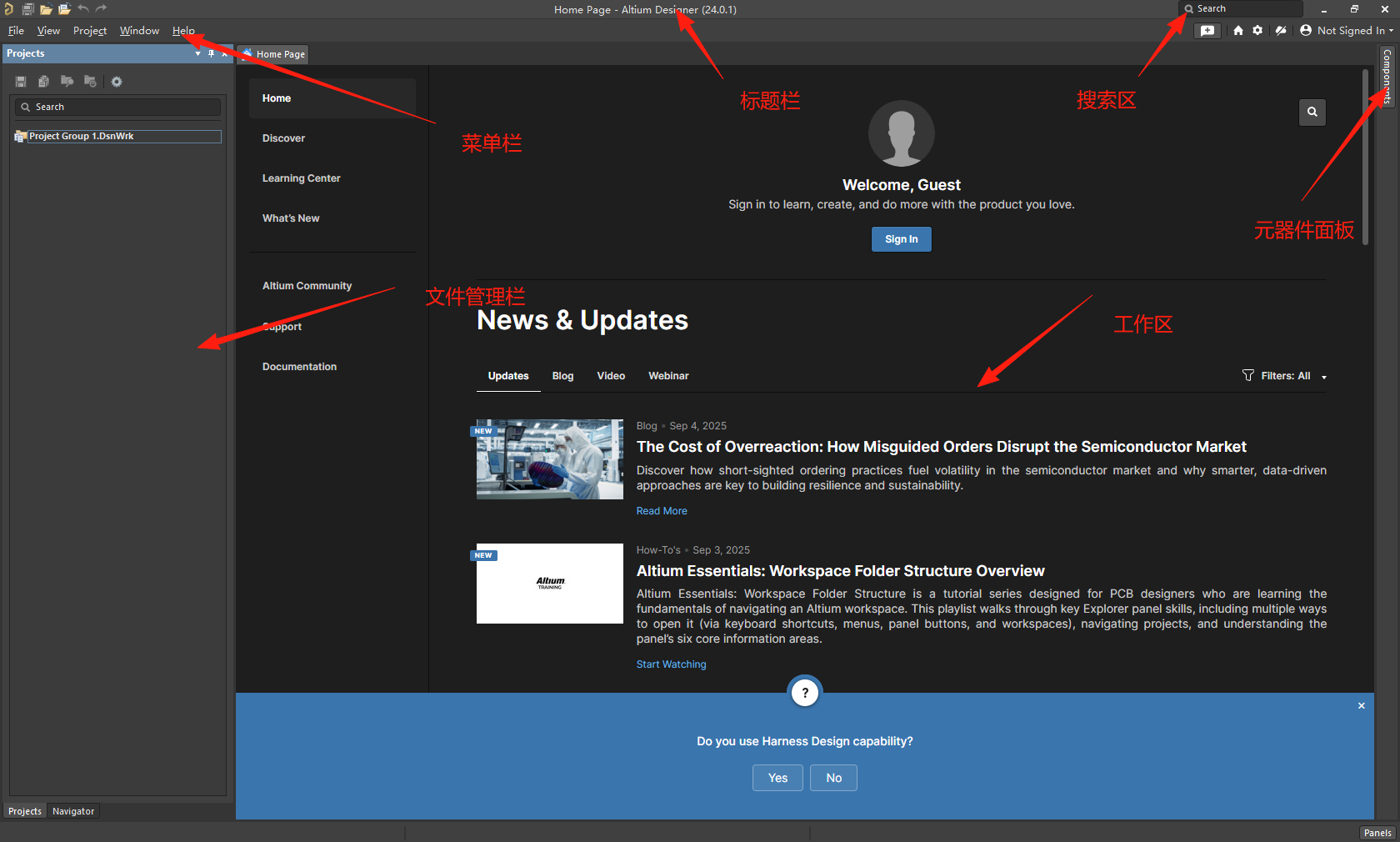Follow the Read More link

662,511
